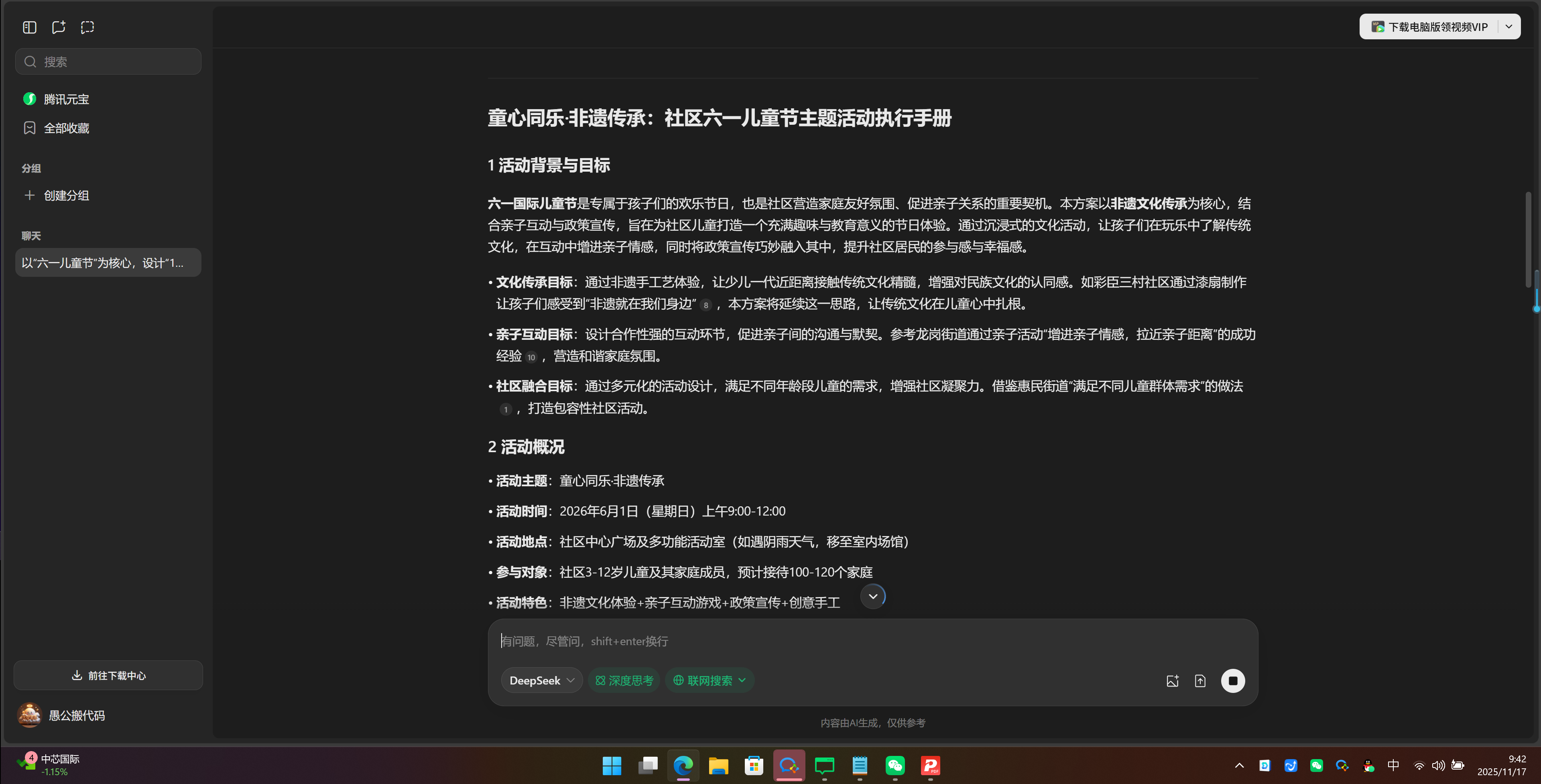Collapse the answer with the chevron button
Viewport: 1541px width, 784px height.
pyautogui.click(x=872, y=596)
